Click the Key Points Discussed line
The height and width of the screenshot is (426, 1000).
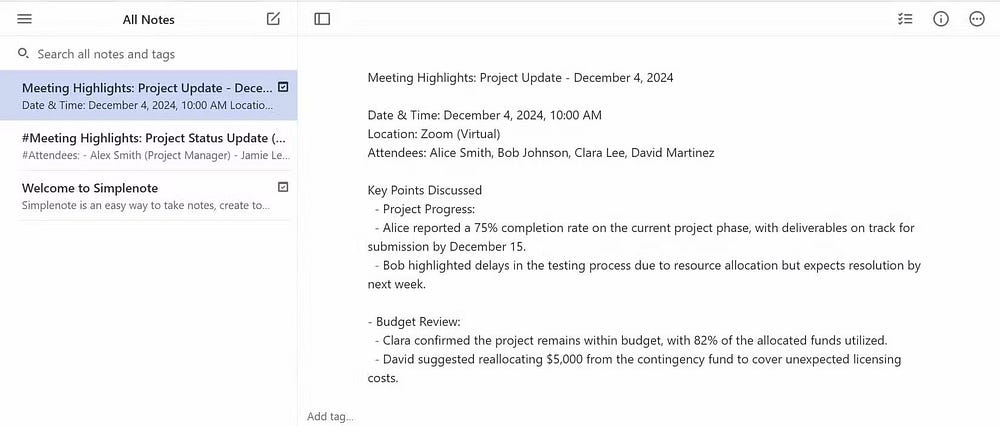[425, 190]
